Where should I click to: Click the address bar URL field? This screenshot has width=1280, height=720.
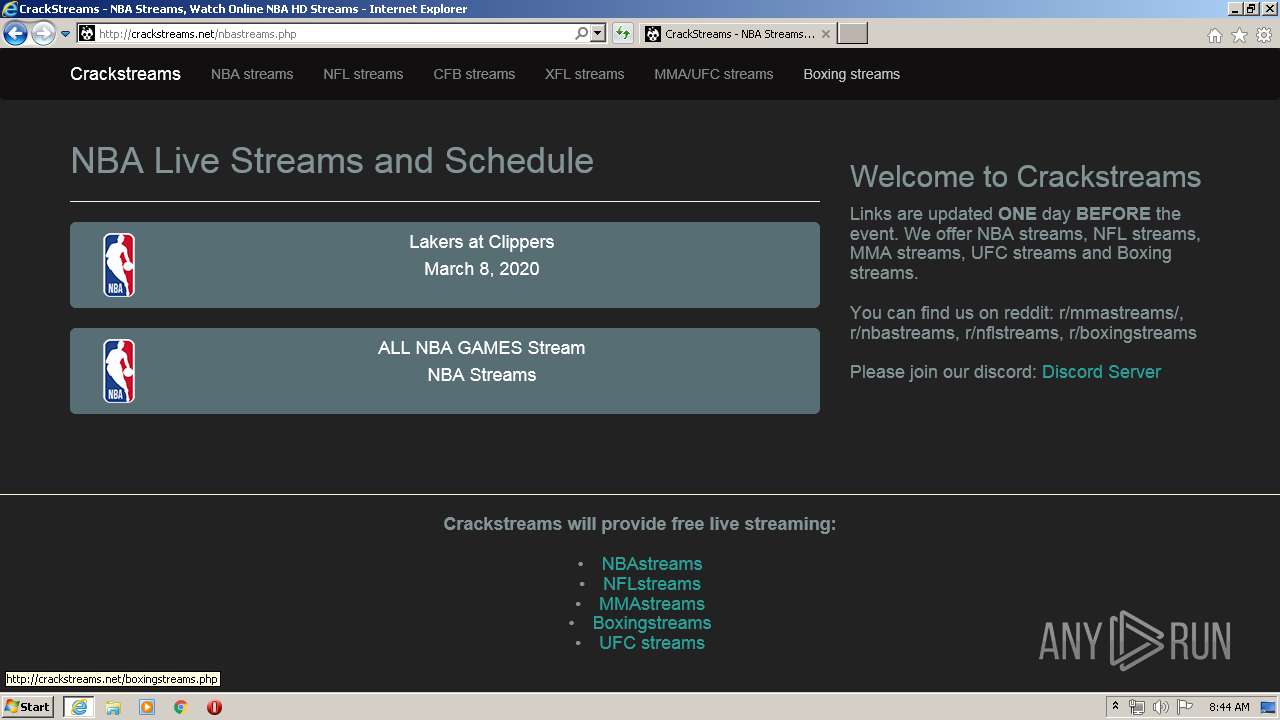point(335,34)
